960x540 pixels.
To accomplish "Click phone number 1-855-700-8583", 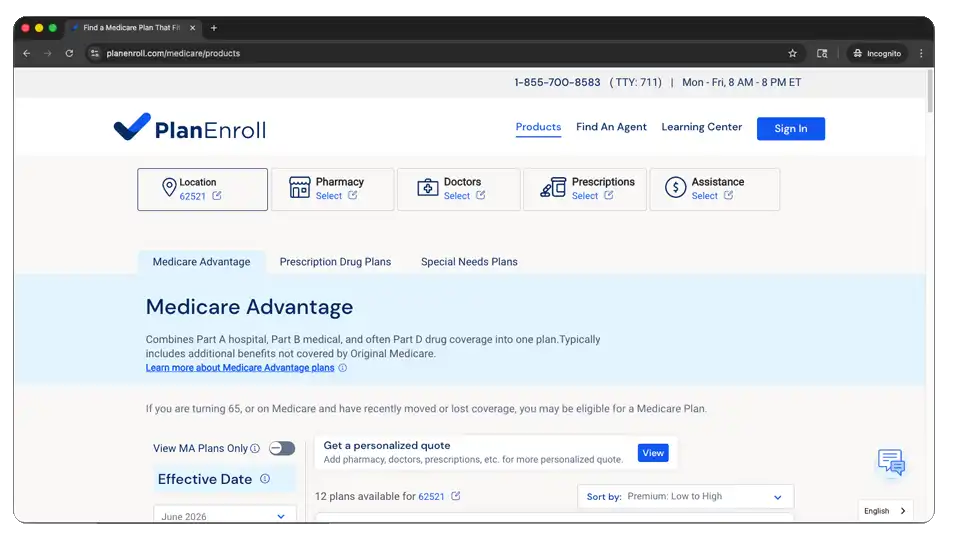I will tap(557, 82).
